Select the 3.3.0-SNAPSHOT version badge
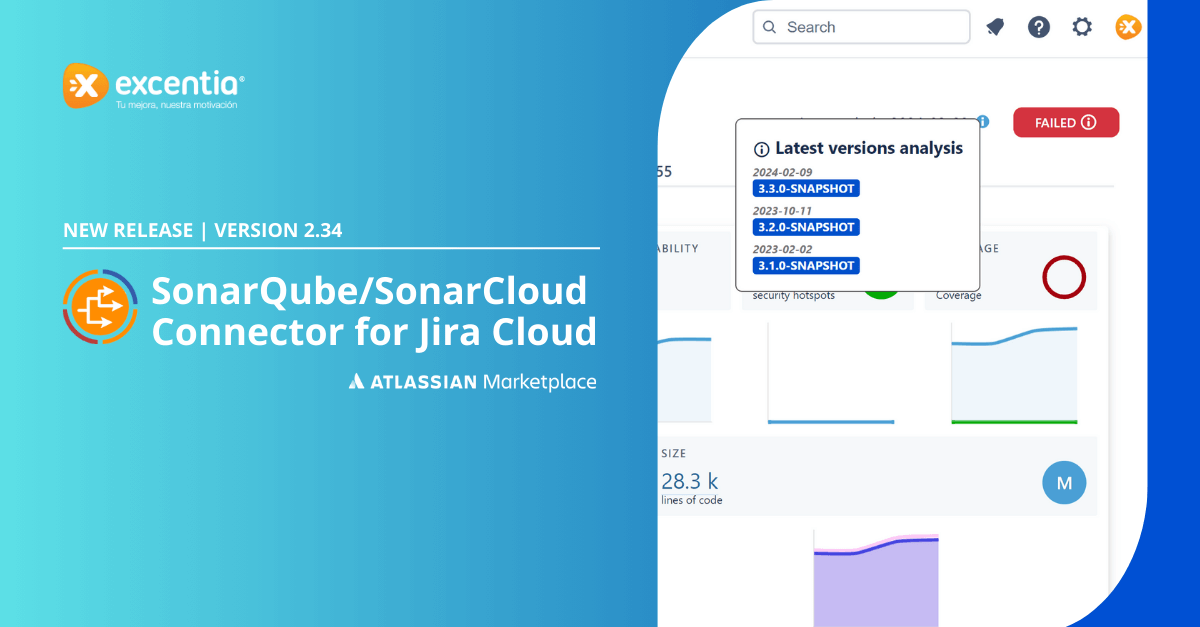This screenshot has width=1200, height=627. click(806, 188)
